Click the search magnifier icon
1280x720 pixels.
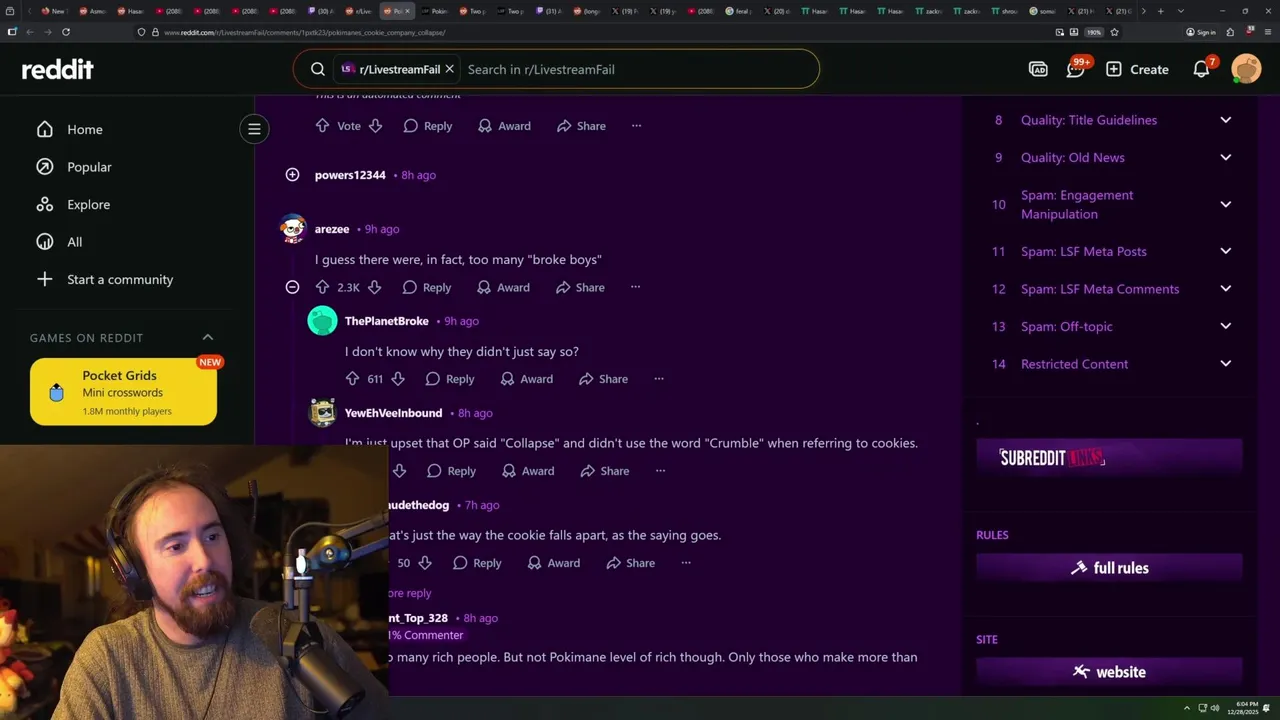(317, 69)
